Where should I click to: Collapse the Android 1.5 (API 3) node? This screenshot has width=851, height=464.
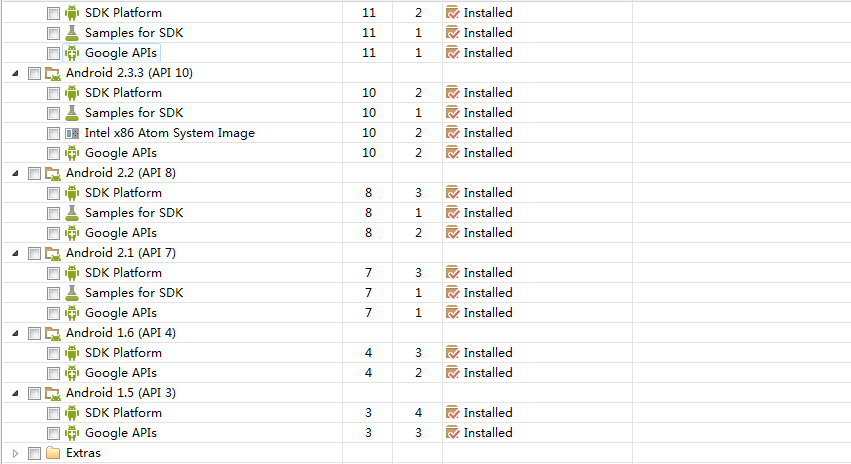tap(15, 393)
